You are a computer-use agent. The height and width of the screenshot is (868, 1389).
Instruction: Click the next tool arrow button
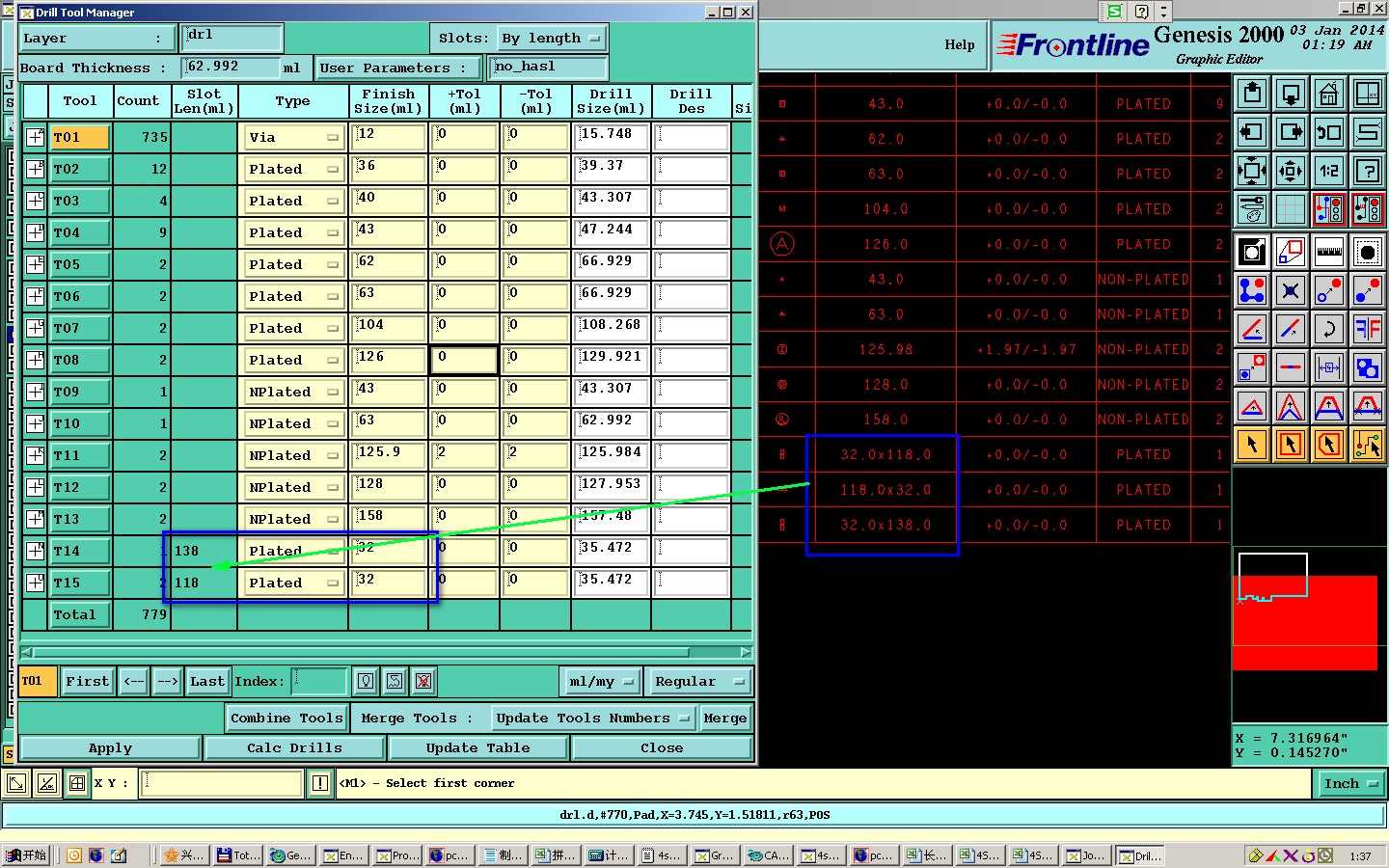(167, 681)
